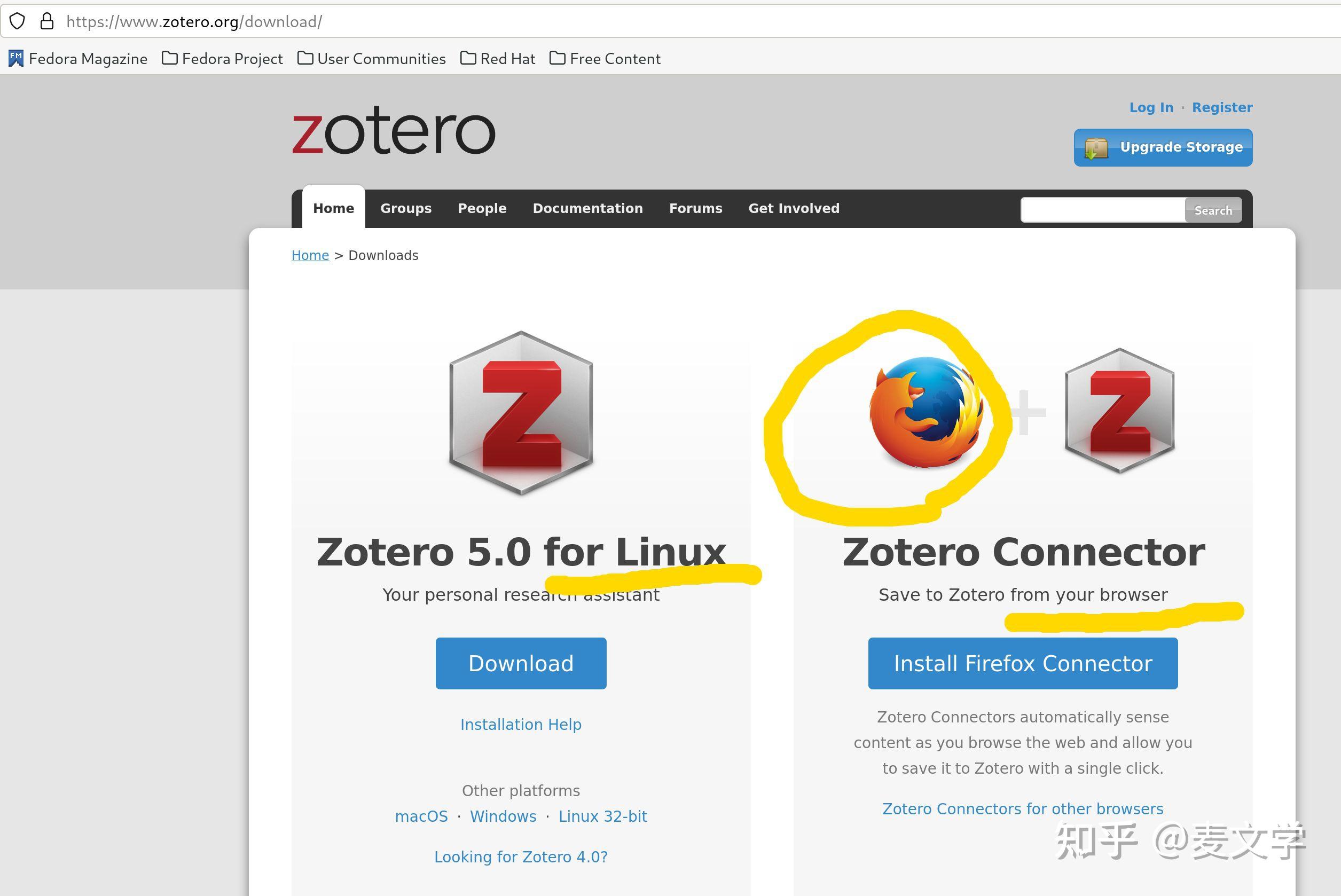Open the Installation Help link
The width and height of the screenshot is (1341, 896).
[520, 724]
